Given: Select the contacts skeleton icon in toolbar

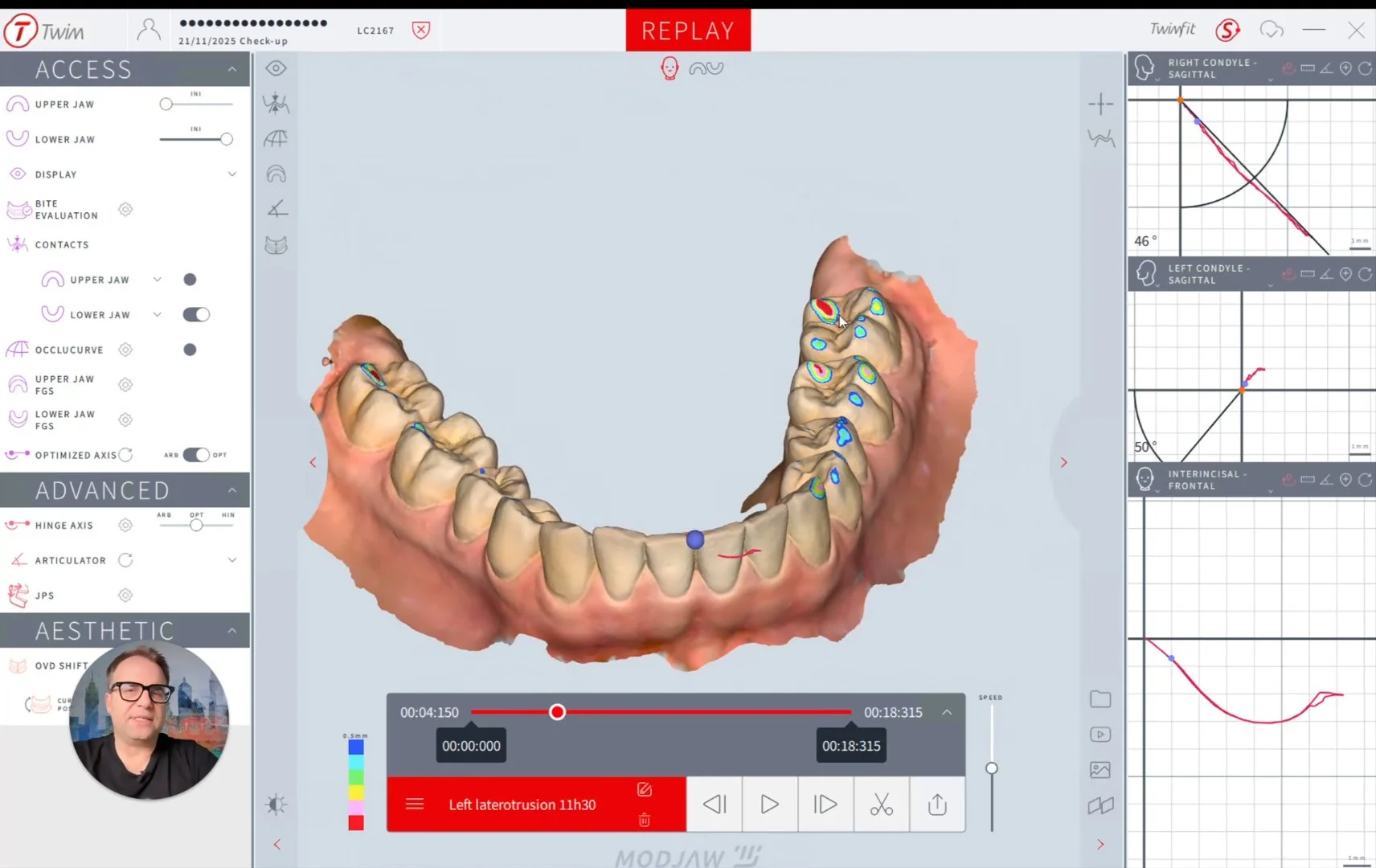Looking at the screenshot, I should [x=276, y=103].
